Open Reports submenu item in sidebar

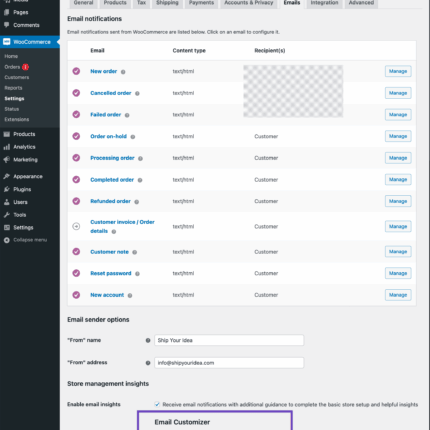(x=13, y=88)
